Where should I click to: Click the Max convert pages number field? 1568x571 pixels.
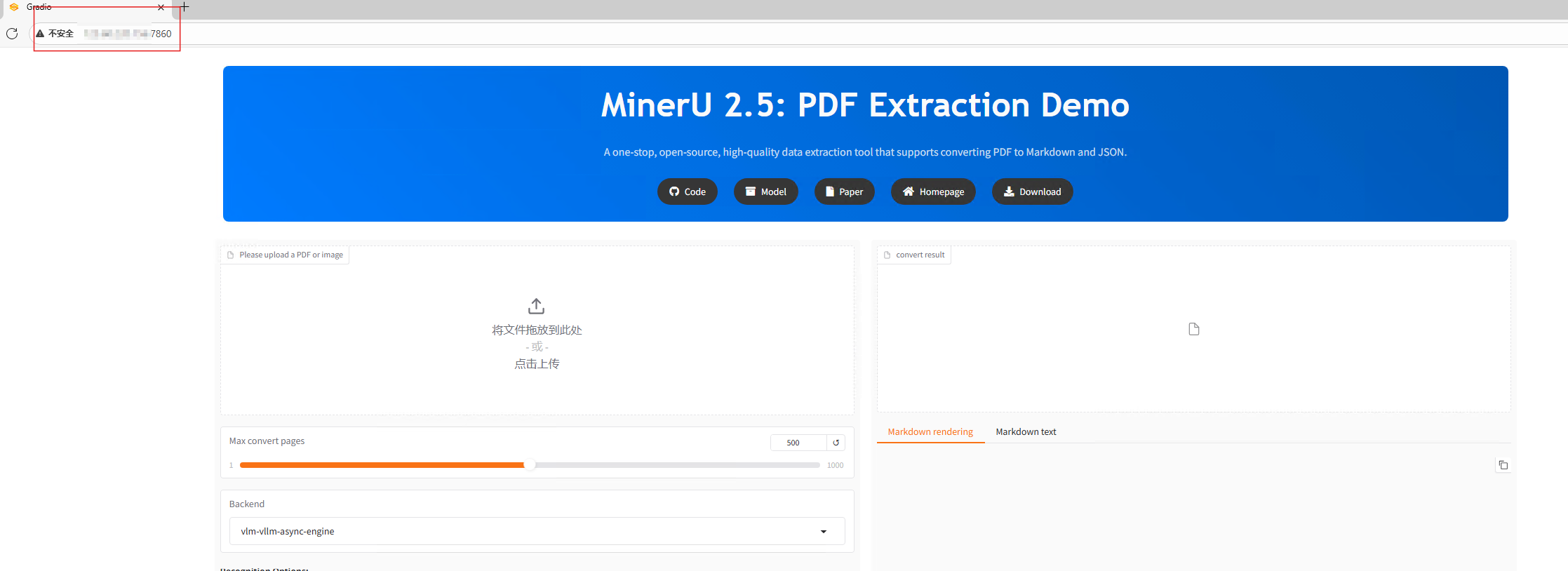(x=798, y=443)
